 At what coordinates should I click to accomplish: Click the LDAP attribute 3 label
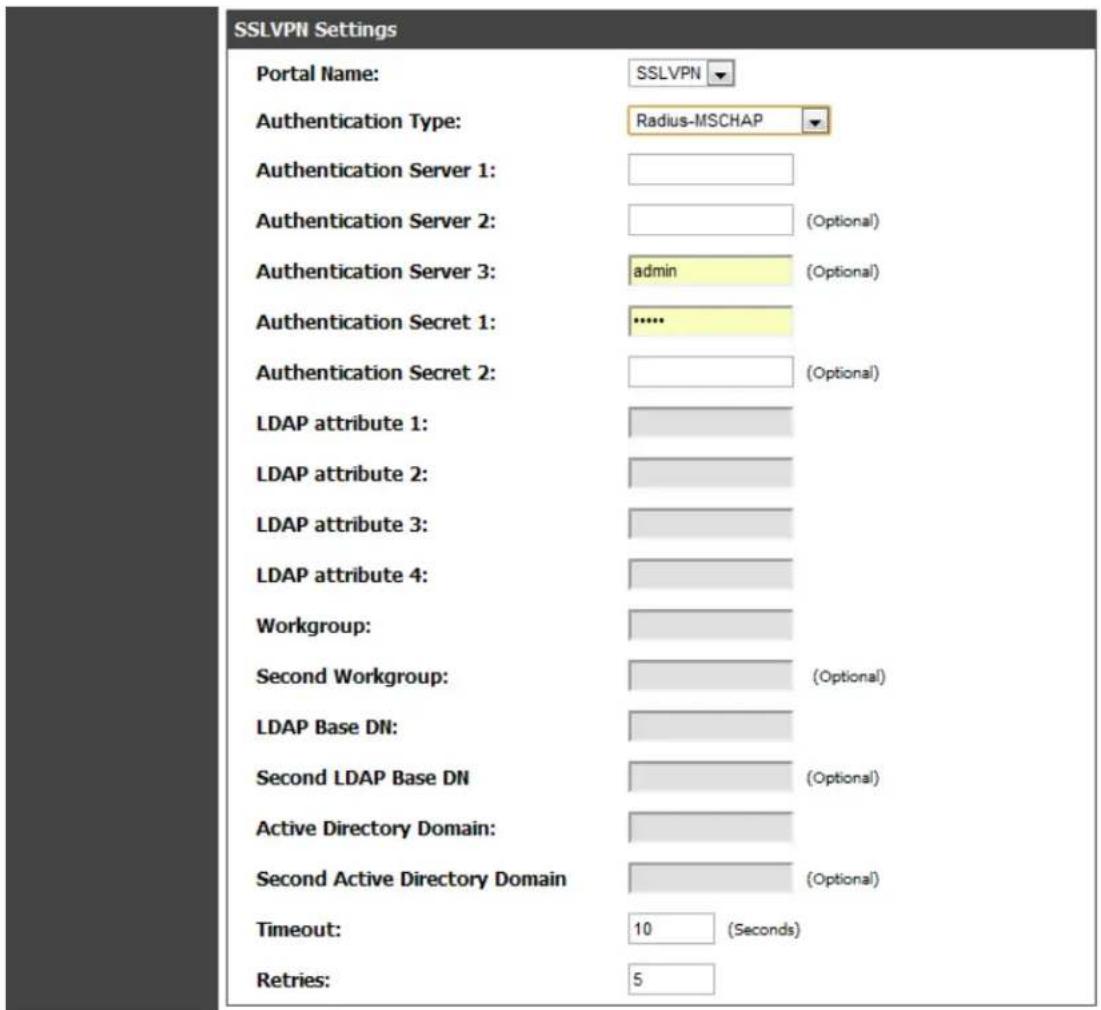pyautogui.click(x=342, y=525)
